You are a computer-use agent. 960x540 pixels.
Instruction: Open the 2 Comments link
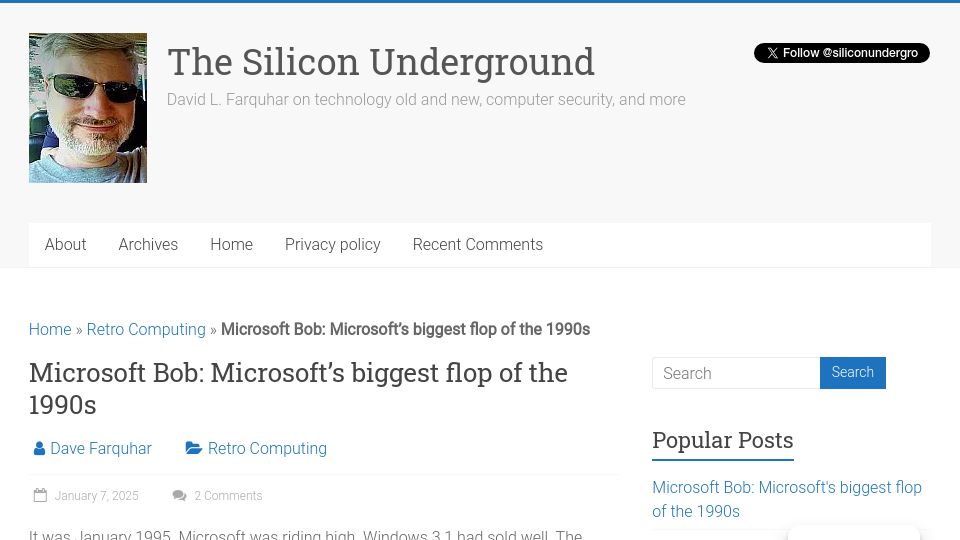[x=228, y=496]
